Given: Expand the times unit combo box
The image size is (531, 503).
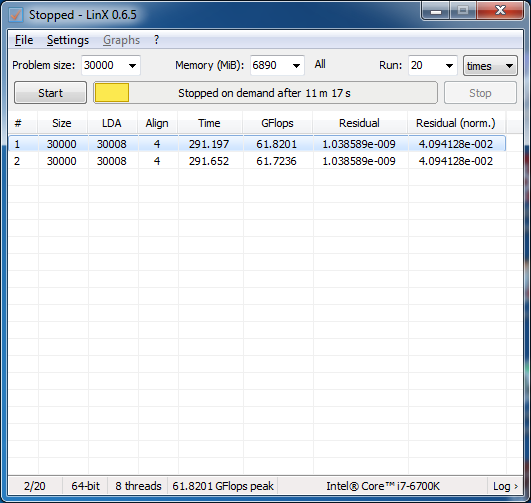Looking at the screenshot, I should click(490, 66).
